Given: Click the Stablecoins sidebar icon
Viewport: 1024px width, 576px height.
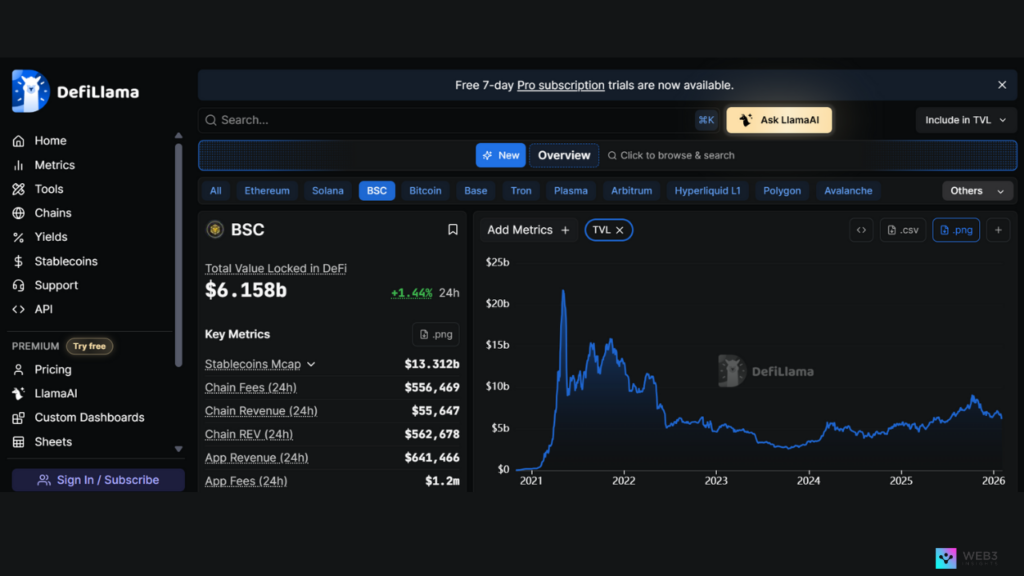Looking at the screenshot, I should pos(19,261).
